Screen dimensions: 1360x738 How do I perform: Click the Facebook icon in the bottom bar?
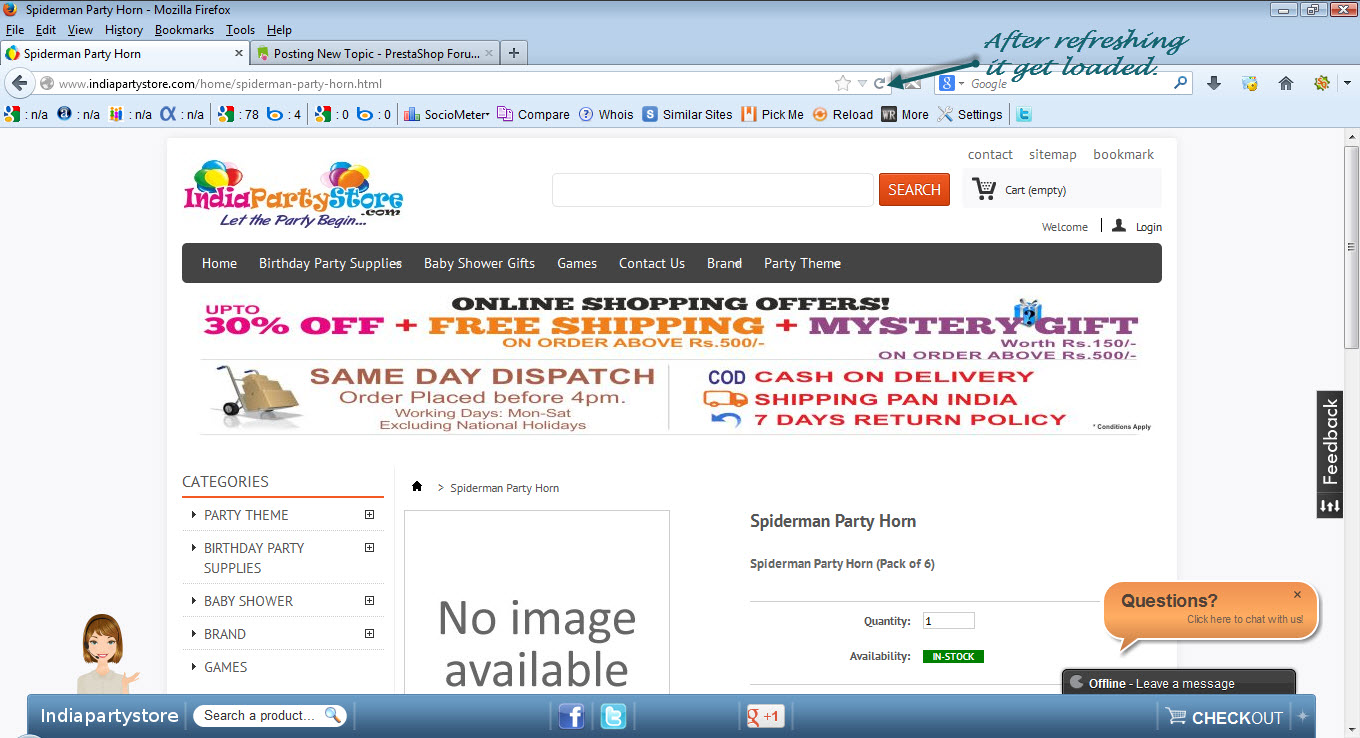(x=571, y=716)
